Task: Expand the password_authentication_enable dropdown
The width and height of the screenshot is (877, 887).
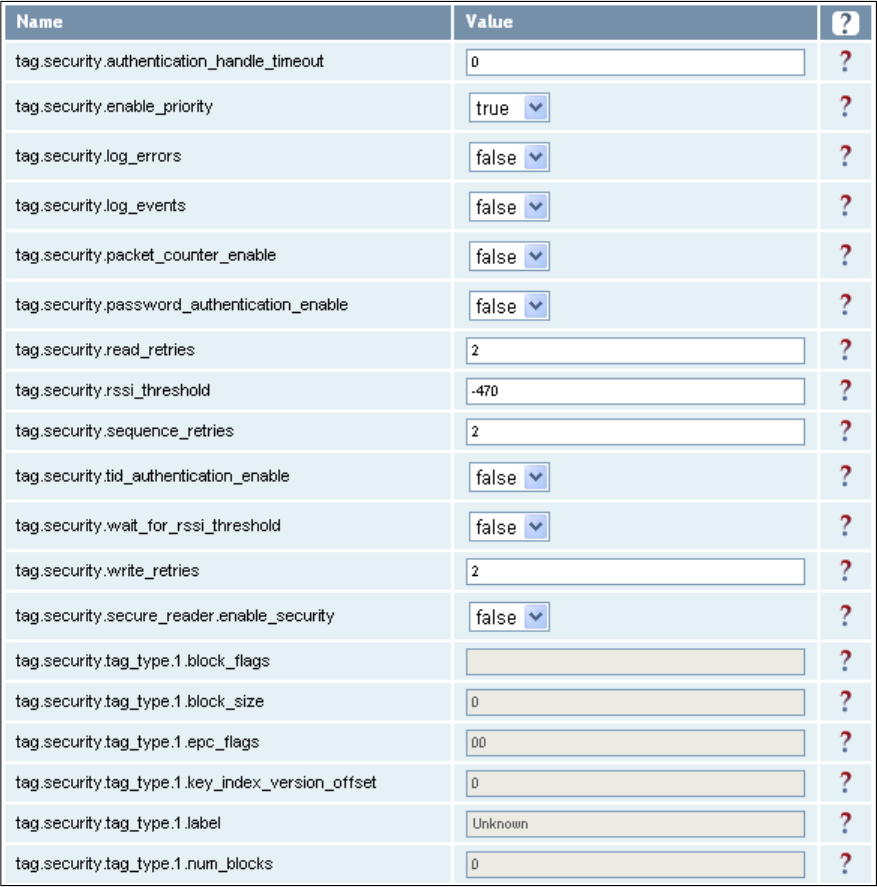Action: (x=509, y=306)
